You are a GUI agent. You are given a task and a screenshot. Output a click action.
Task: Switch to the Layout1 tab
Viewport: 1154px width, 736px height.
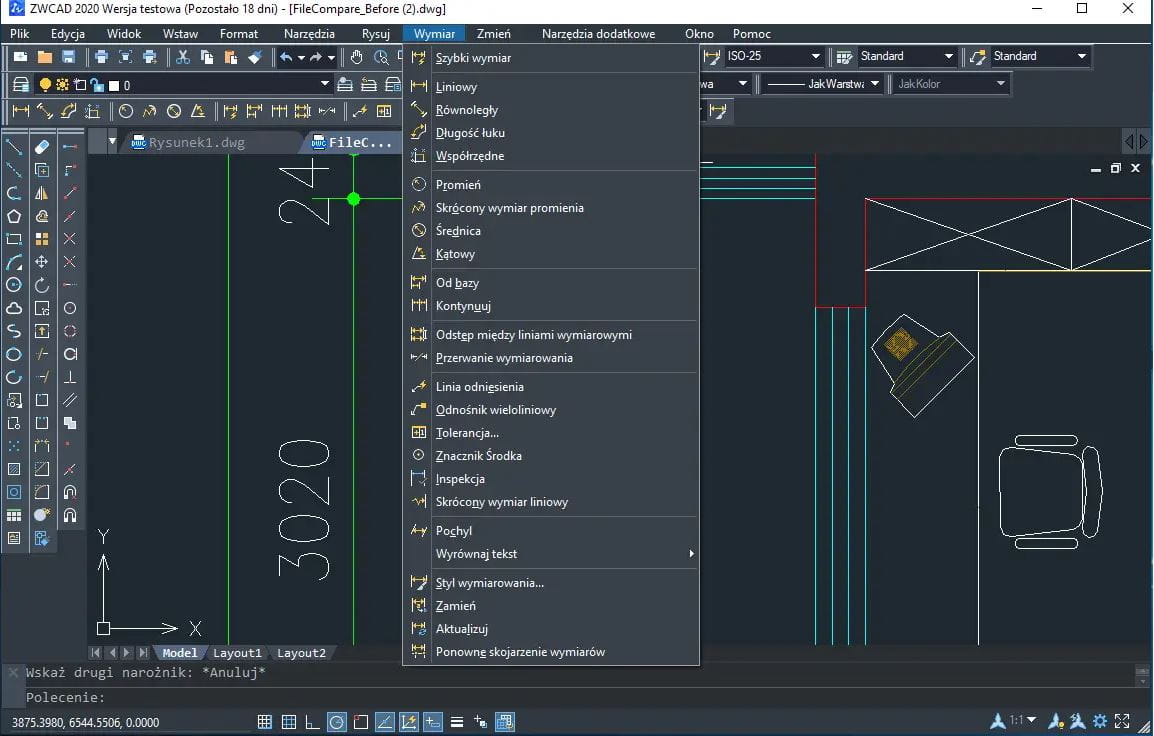pos(237,653)
